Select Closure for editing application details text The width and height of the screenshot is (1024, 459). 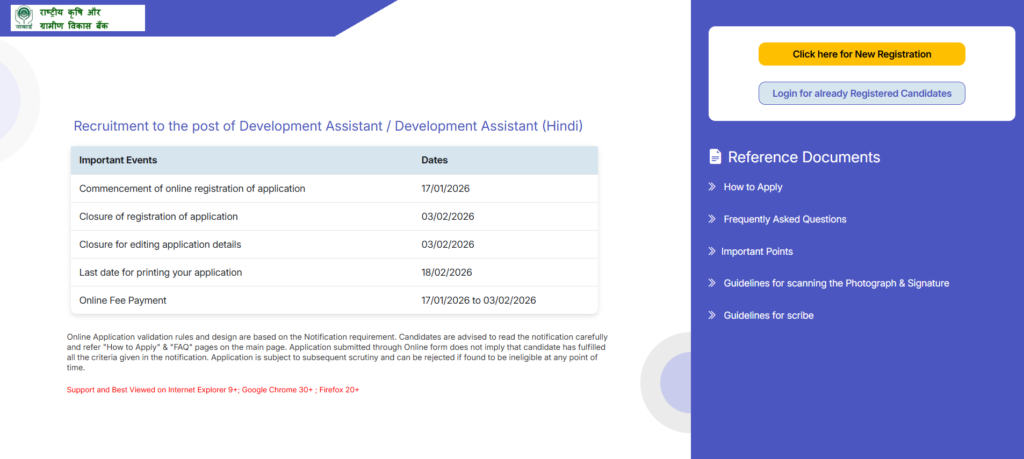tap(160, 244)
